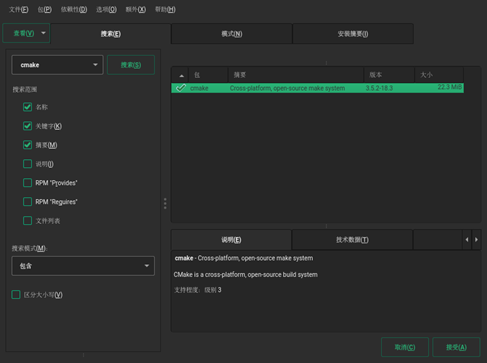Click version cell 3.5.2-18.3
Image resolution: width=487 pixels, height=363 pixels.
[x=379, y=88]
